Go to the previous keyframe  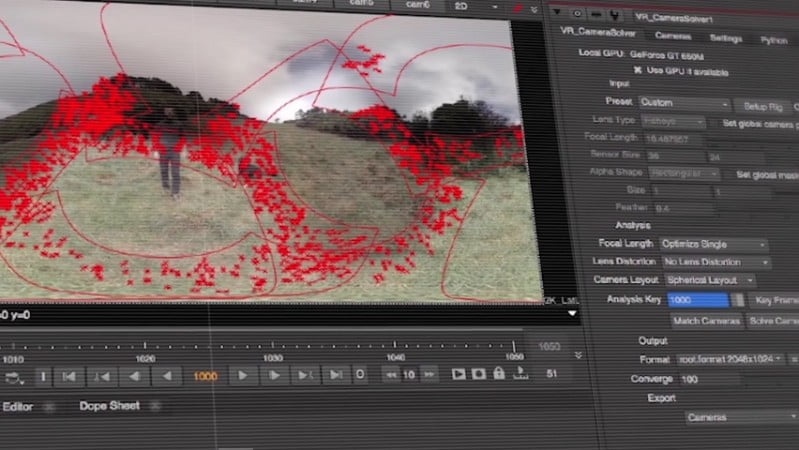tap(102, 377)
